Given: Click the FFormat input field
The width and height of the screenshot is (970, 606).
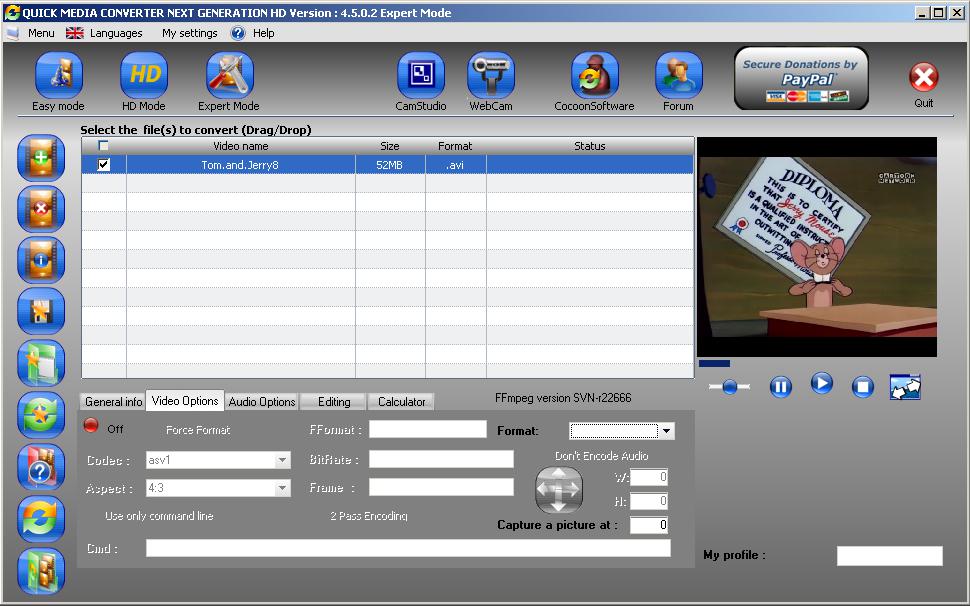Looking at the screenshot, I should (428, 429).
